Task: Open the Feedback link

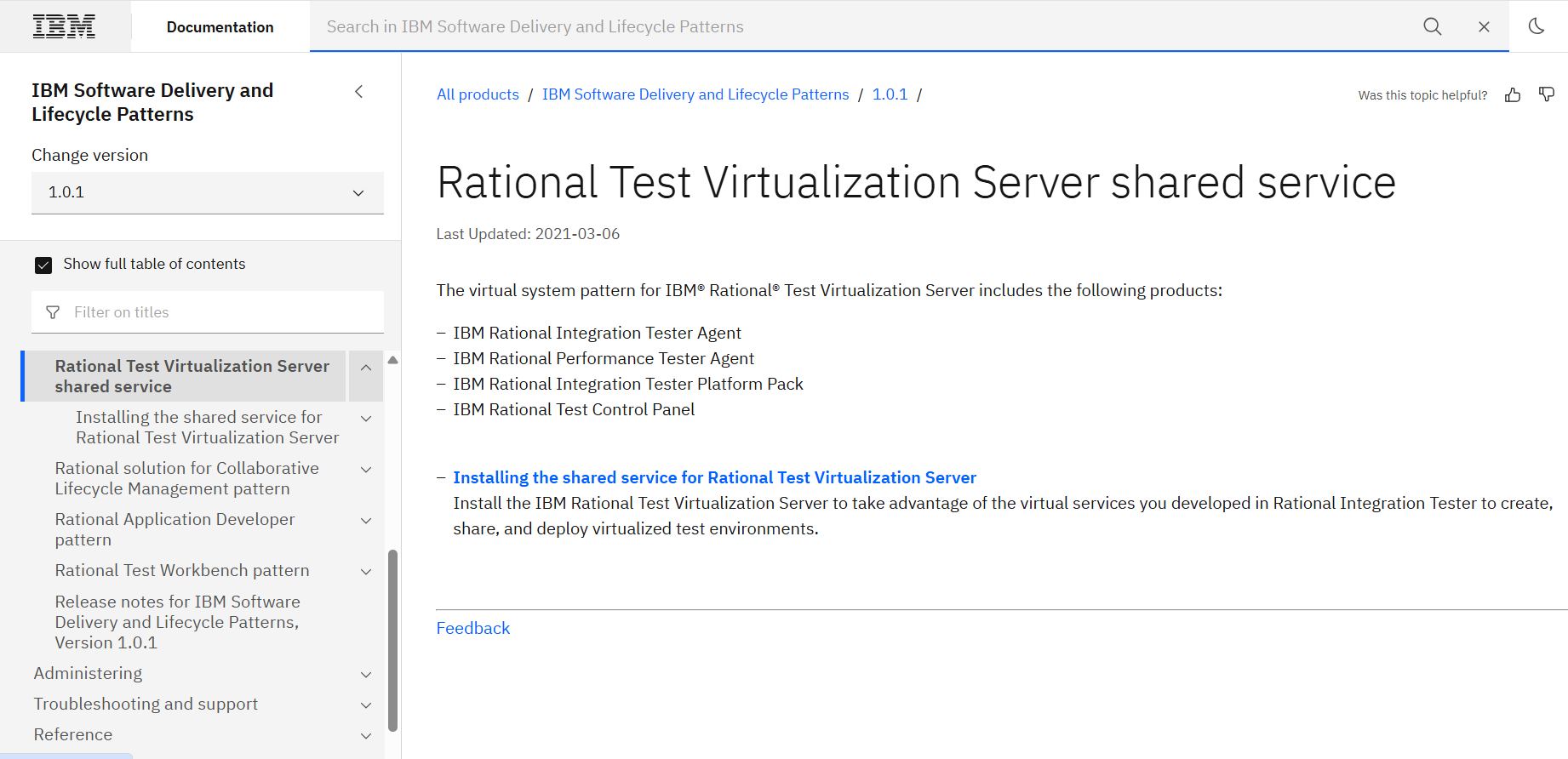Action: pyautogui.click(x=473, y=628)
